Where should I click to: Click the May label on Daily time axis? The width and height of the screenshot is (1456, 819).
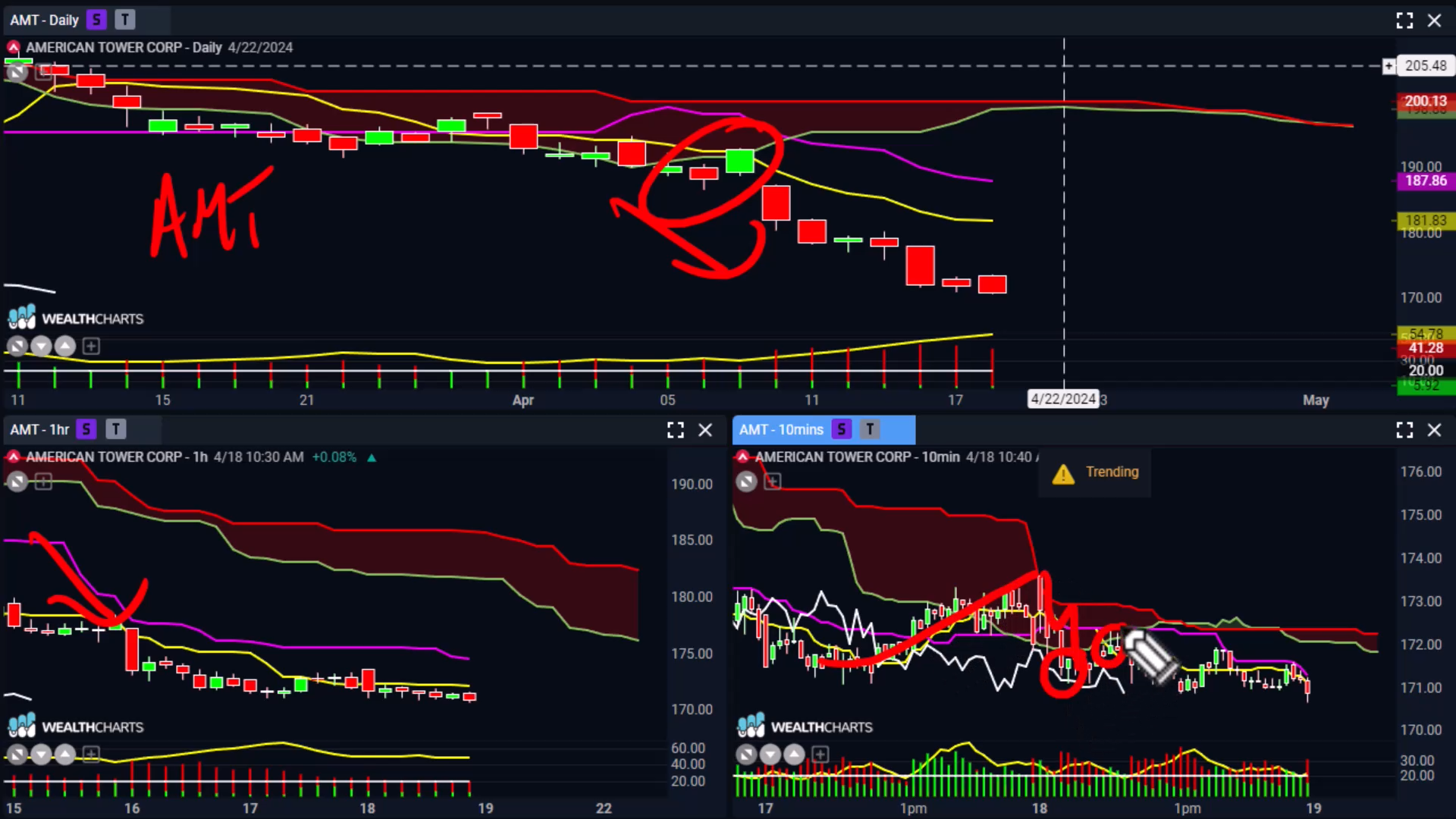(1316, 400)
